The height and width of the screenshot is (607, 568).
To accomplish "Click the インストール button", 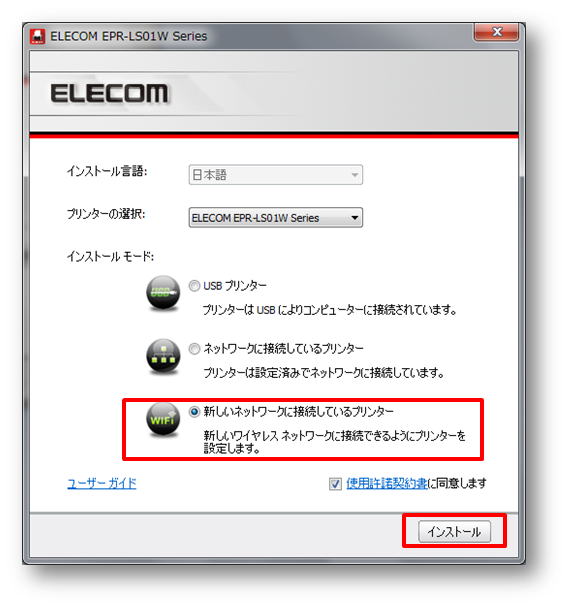I will 454,532.
